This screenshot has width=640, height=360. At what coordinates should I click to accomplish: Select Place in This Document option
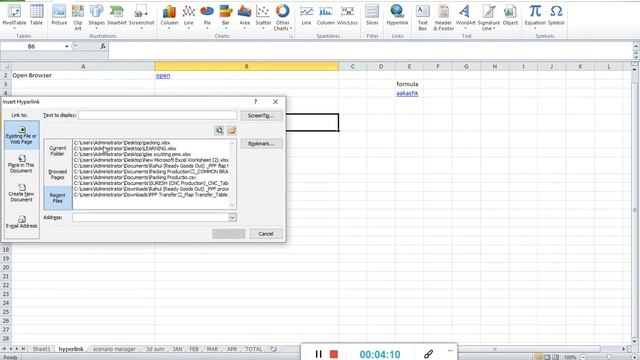click(x=22, y=164)
